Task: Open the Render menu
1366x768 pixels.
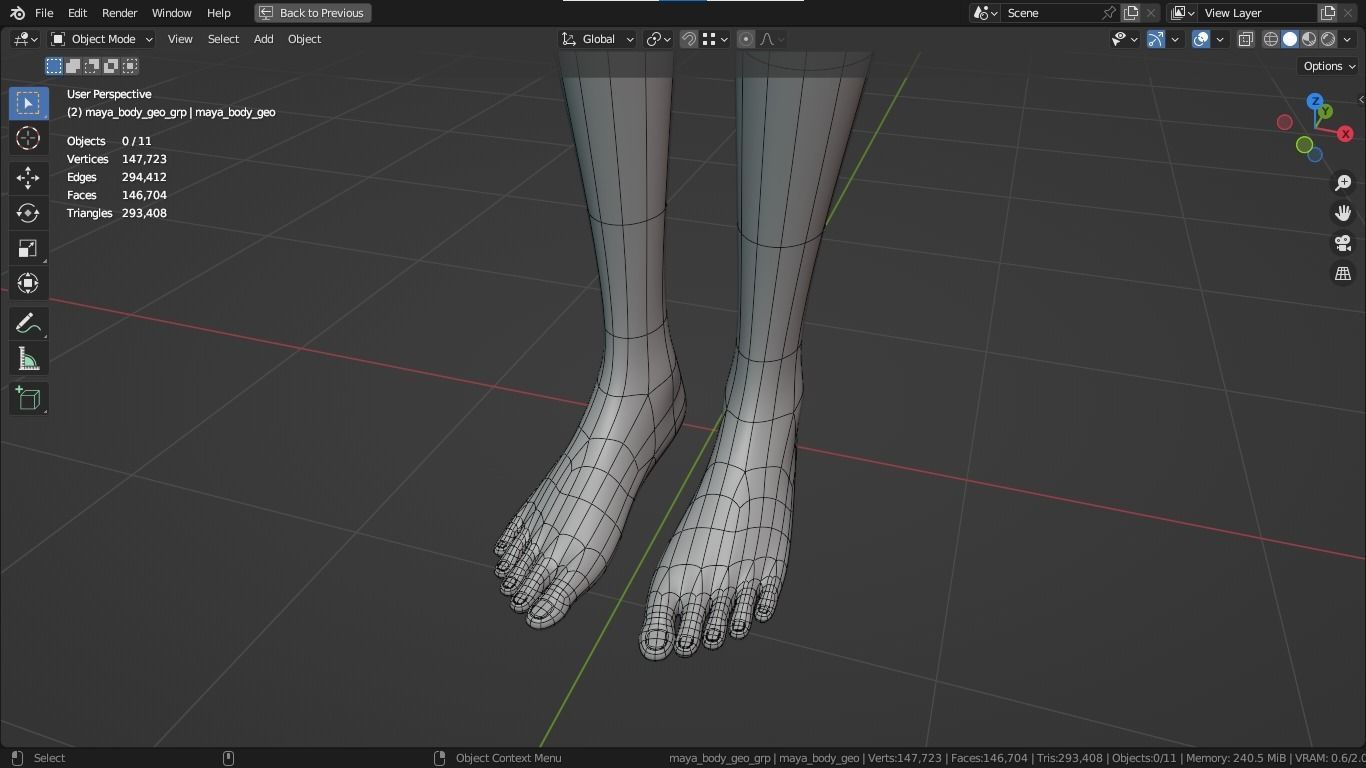Action: point(119,13)
